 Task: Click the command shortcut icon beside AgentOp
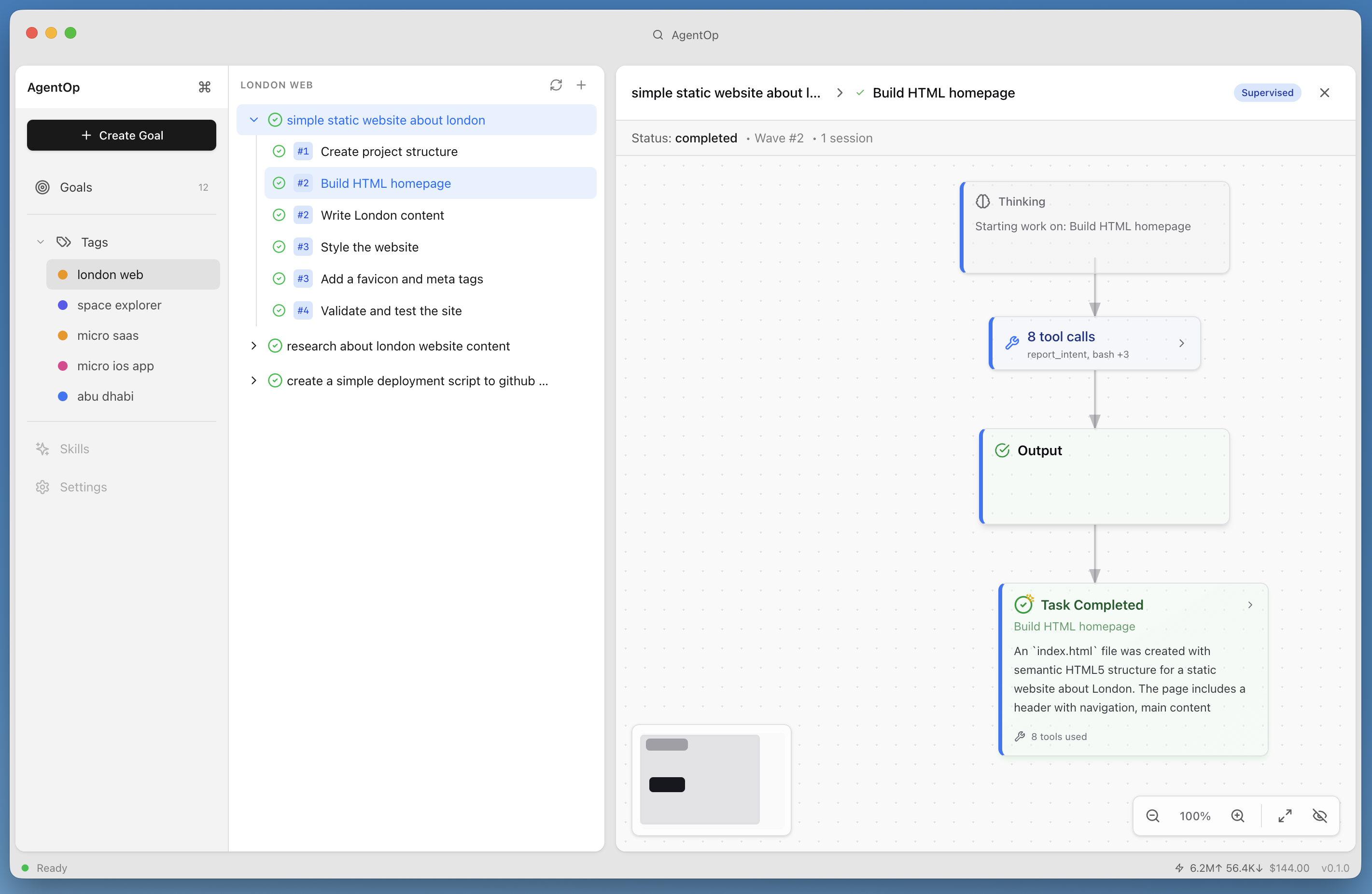point(205,87)
